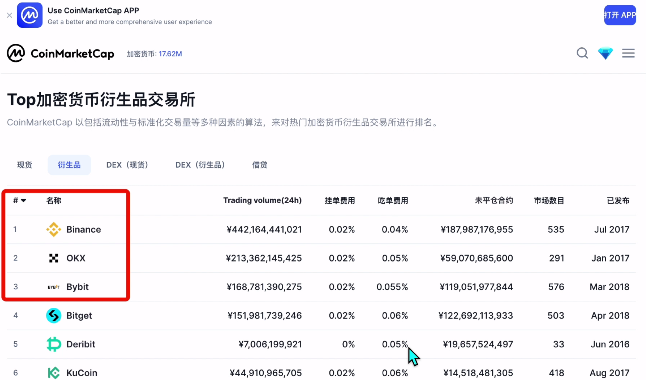Image resolution: width=646 pixels, height=380 pixels.
Task: Click Bybit launch date Mar 2018
Action: (x=609, y=287)
